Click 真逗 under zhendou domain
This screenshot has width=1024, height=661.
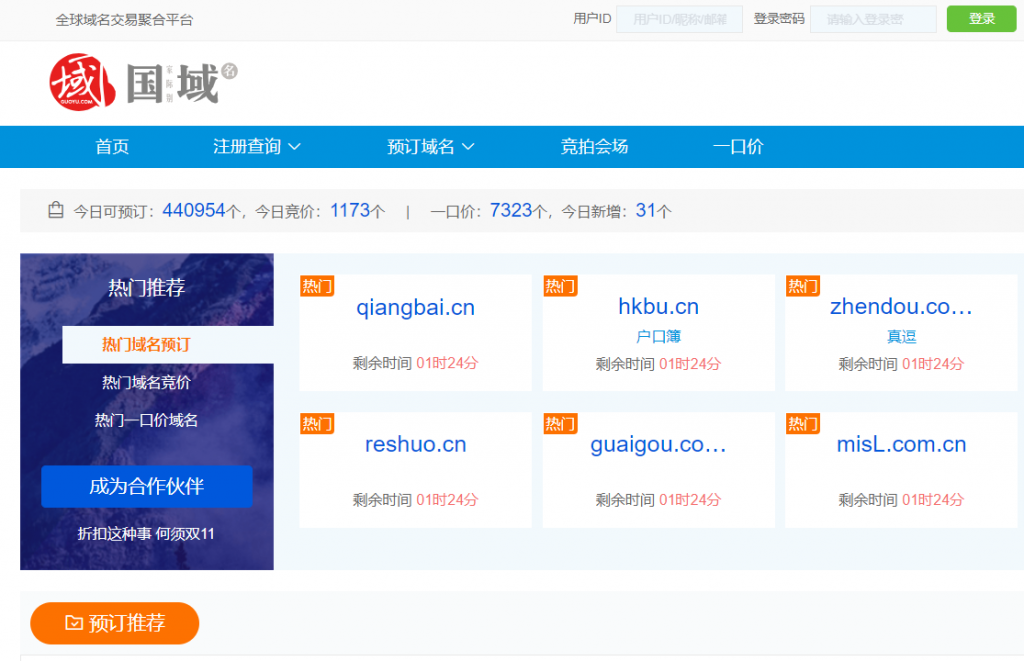[x=901, y=336]
